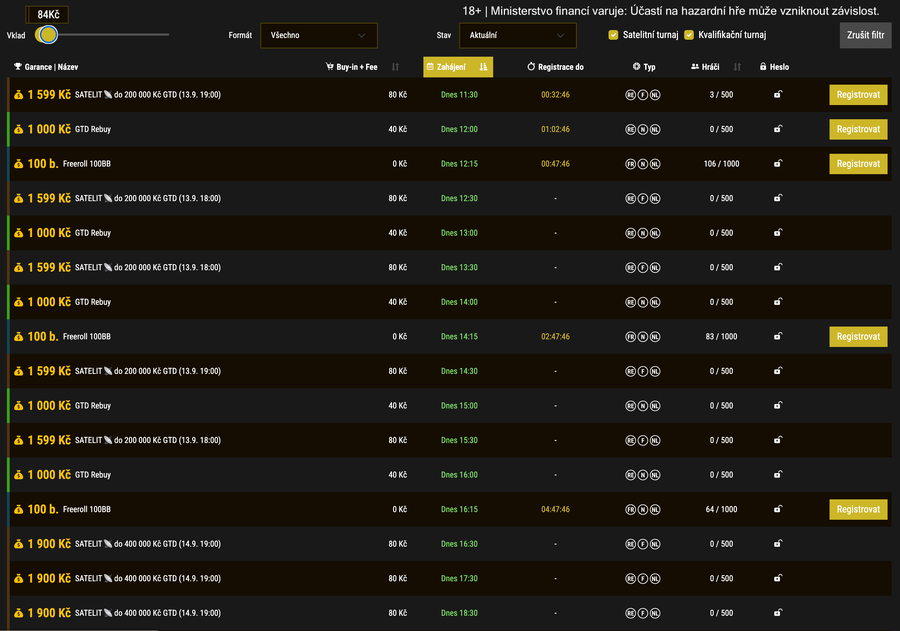
Task: Register for the Dnes 12:00 GTD Rebuy
Action: click(x=858, y=129)
